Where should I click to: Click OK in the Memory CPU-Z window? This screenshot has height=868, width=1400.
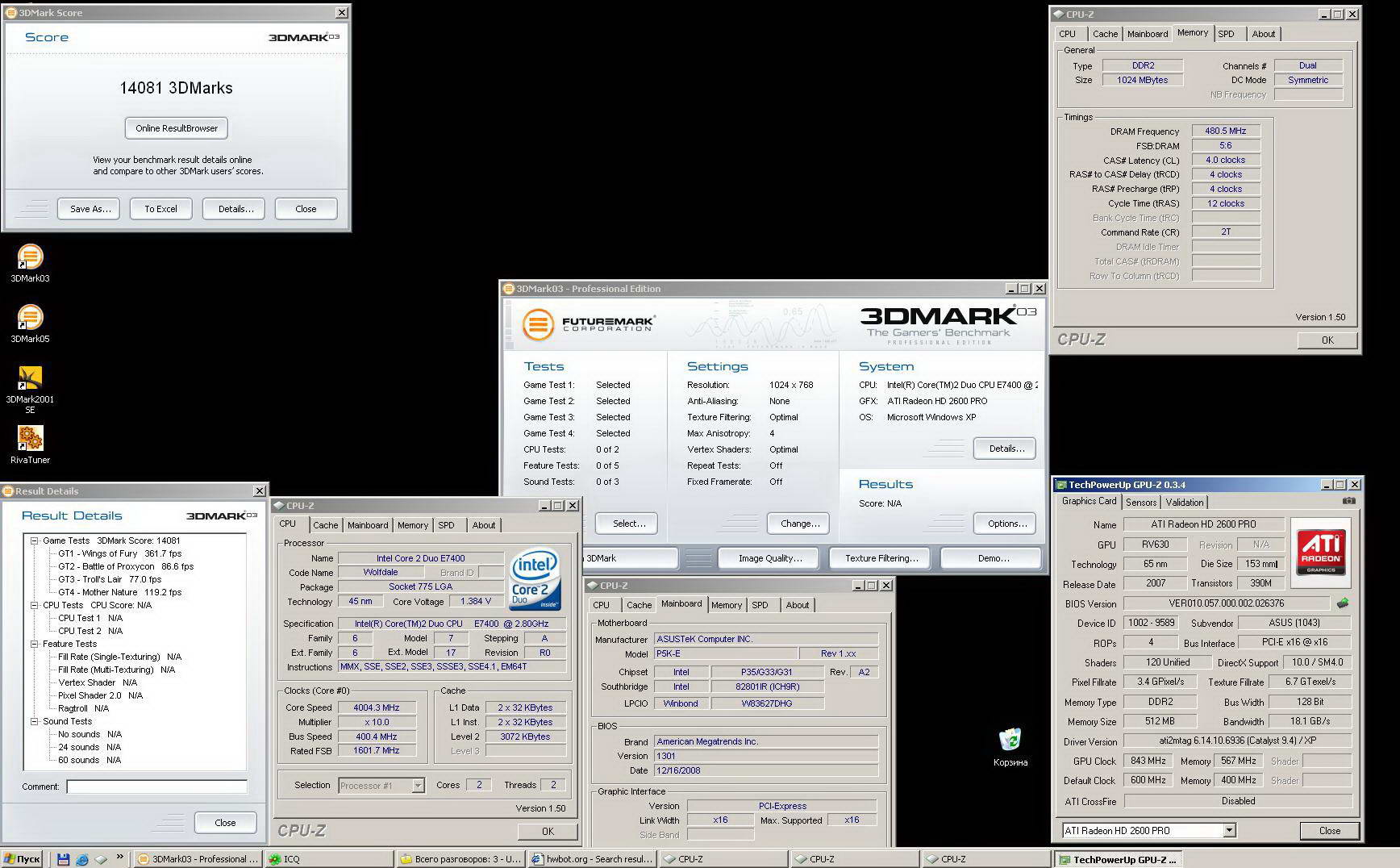coord(1327,340)
